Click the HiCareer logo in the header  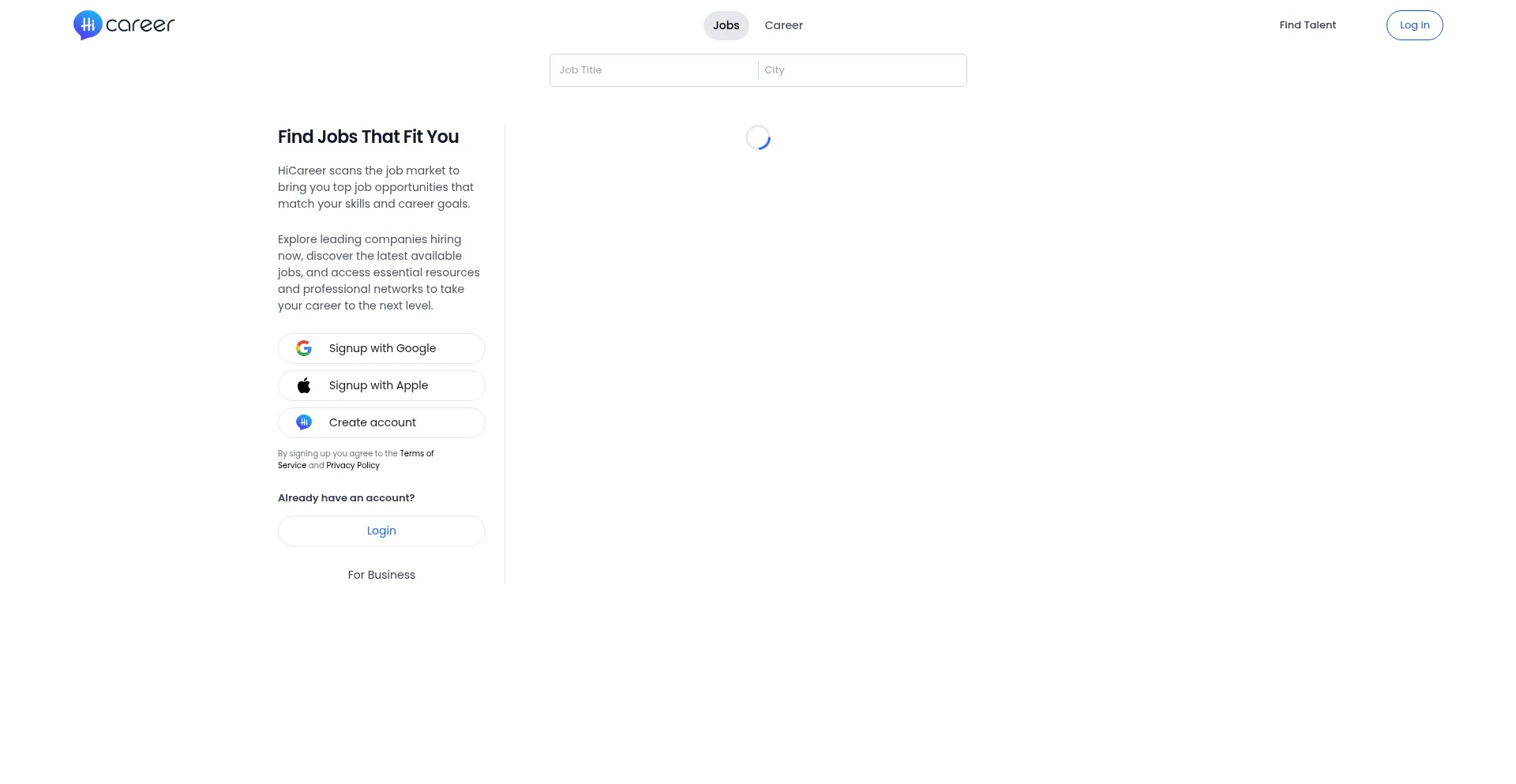(x=123, y=24)
